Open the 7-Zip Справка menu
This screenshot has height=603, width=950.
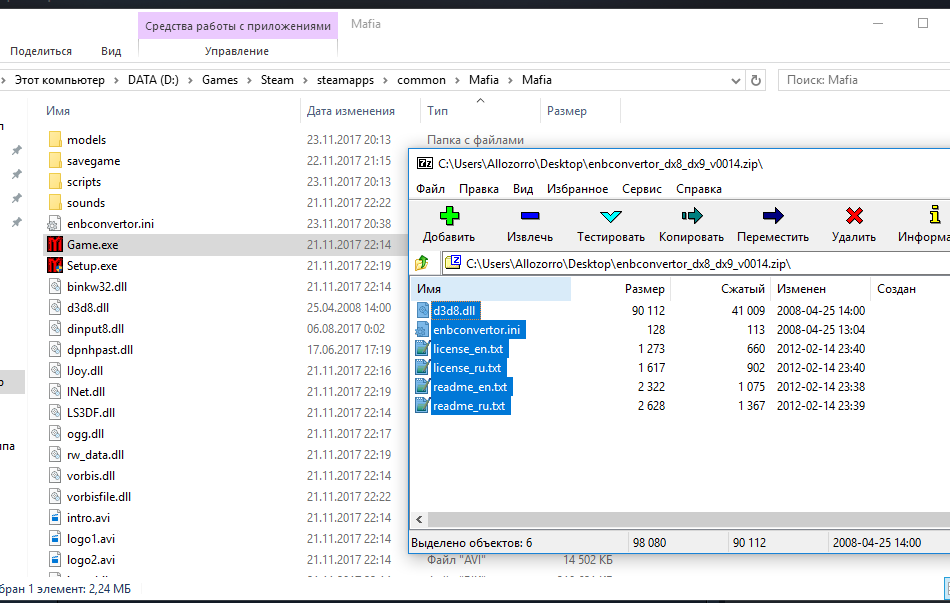699,189
